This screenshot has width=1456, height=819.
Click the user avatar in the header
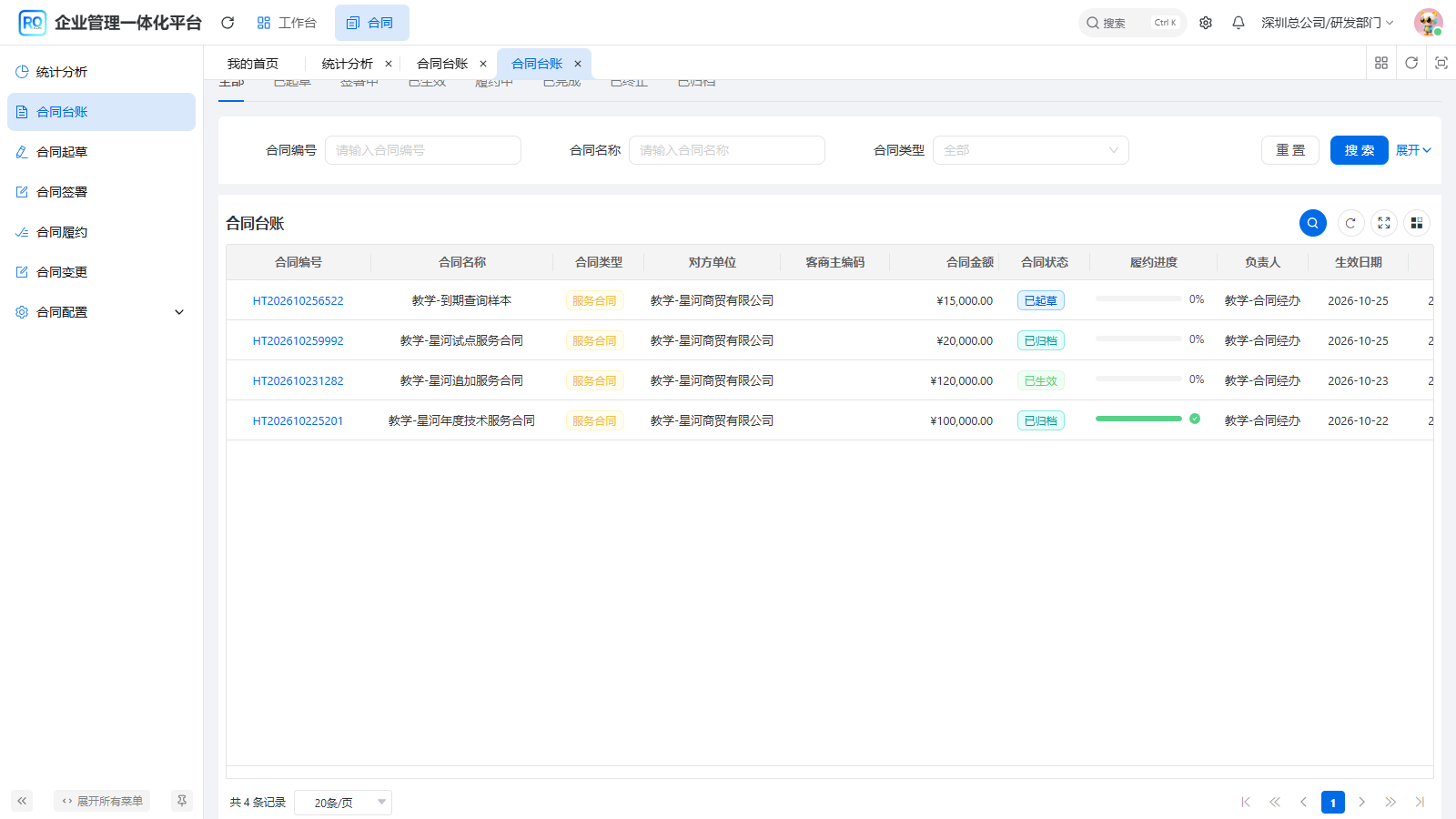[1429, 23]
